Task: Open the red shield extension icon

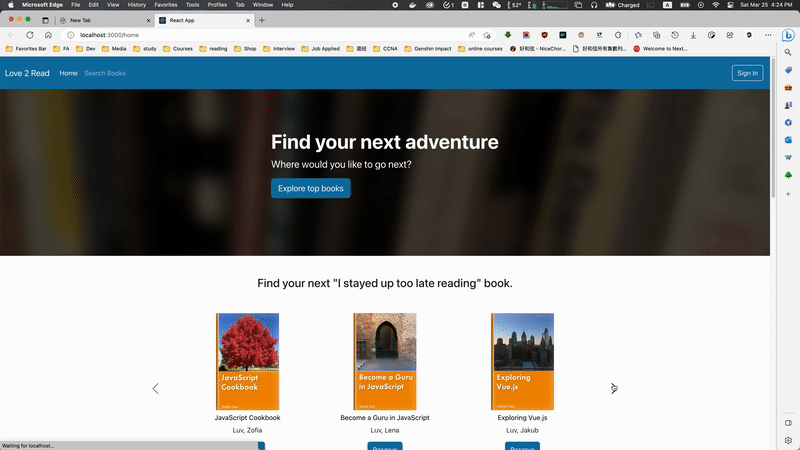Action: tap(544, 35)
